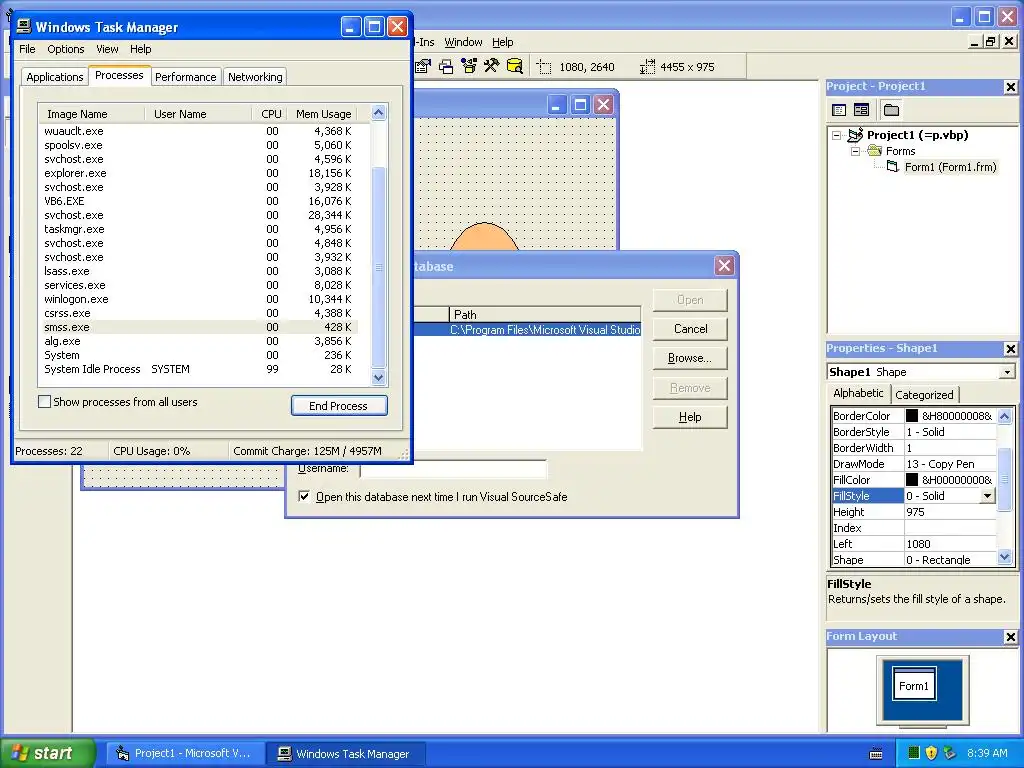
Task: Click View Code icon in Project panel
Action: pyautogui.click(x=839, y=110)
